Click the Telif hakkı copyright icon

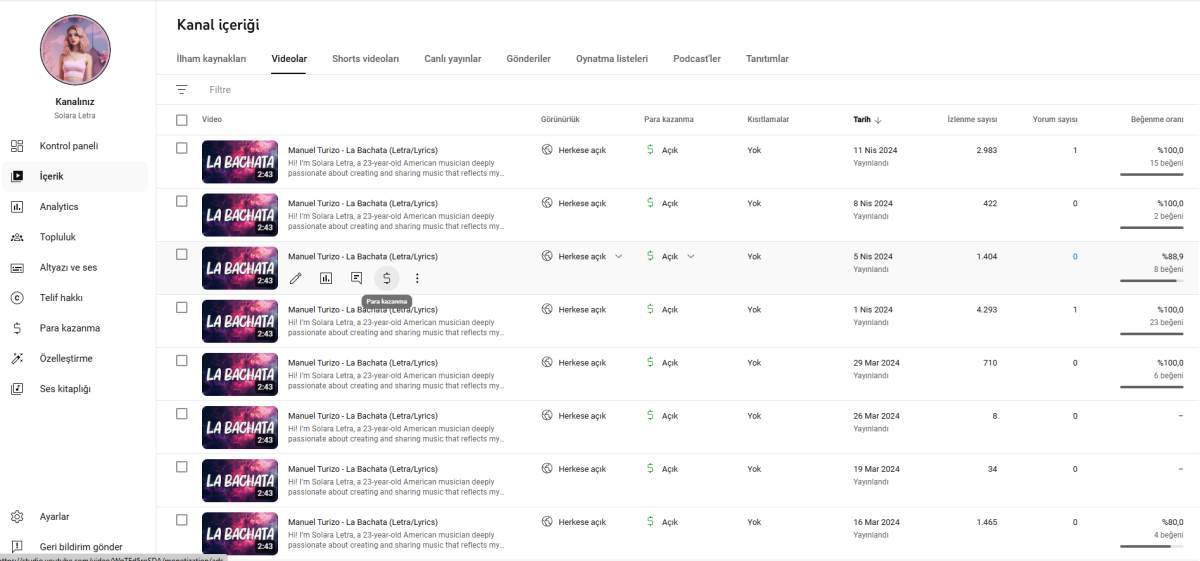coord(17,298)
